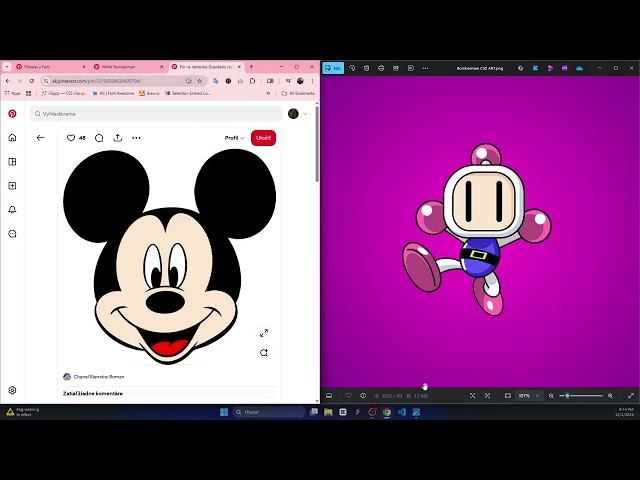The height and width of the screenshot is (480, 640).
Task: Click Chrome back navigation arrow
Action: pos(8,81)
